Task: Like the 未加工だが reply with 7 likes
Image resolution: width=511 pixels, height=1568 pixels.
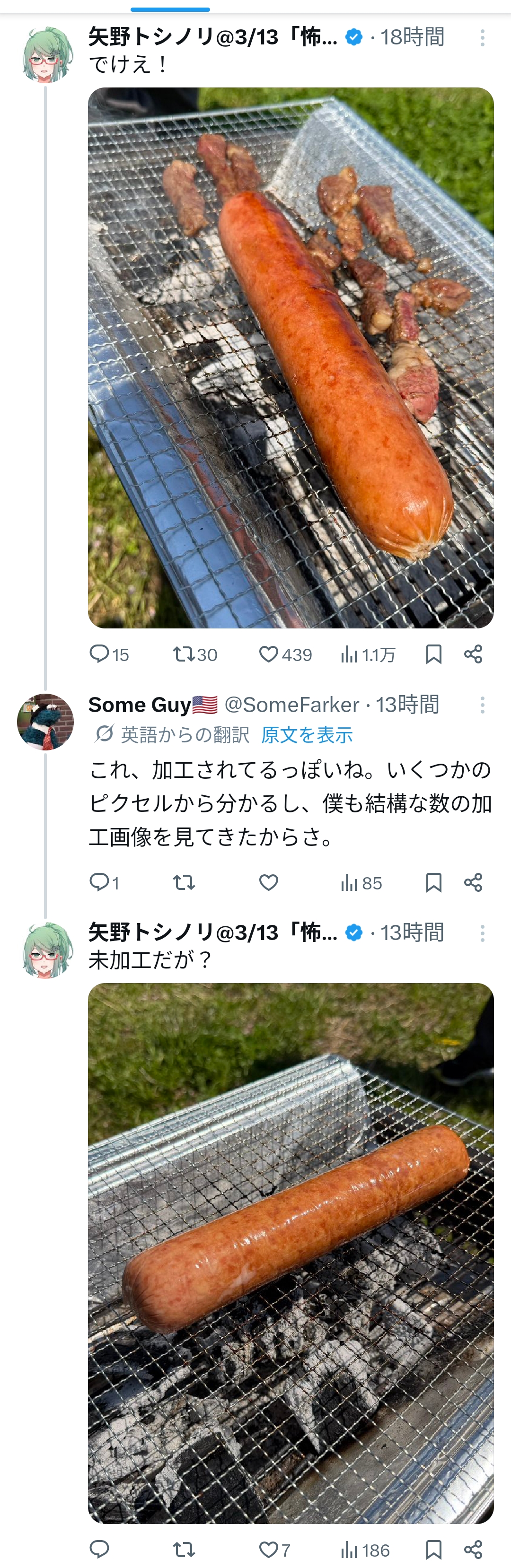Action: (x=269, y=1549)
